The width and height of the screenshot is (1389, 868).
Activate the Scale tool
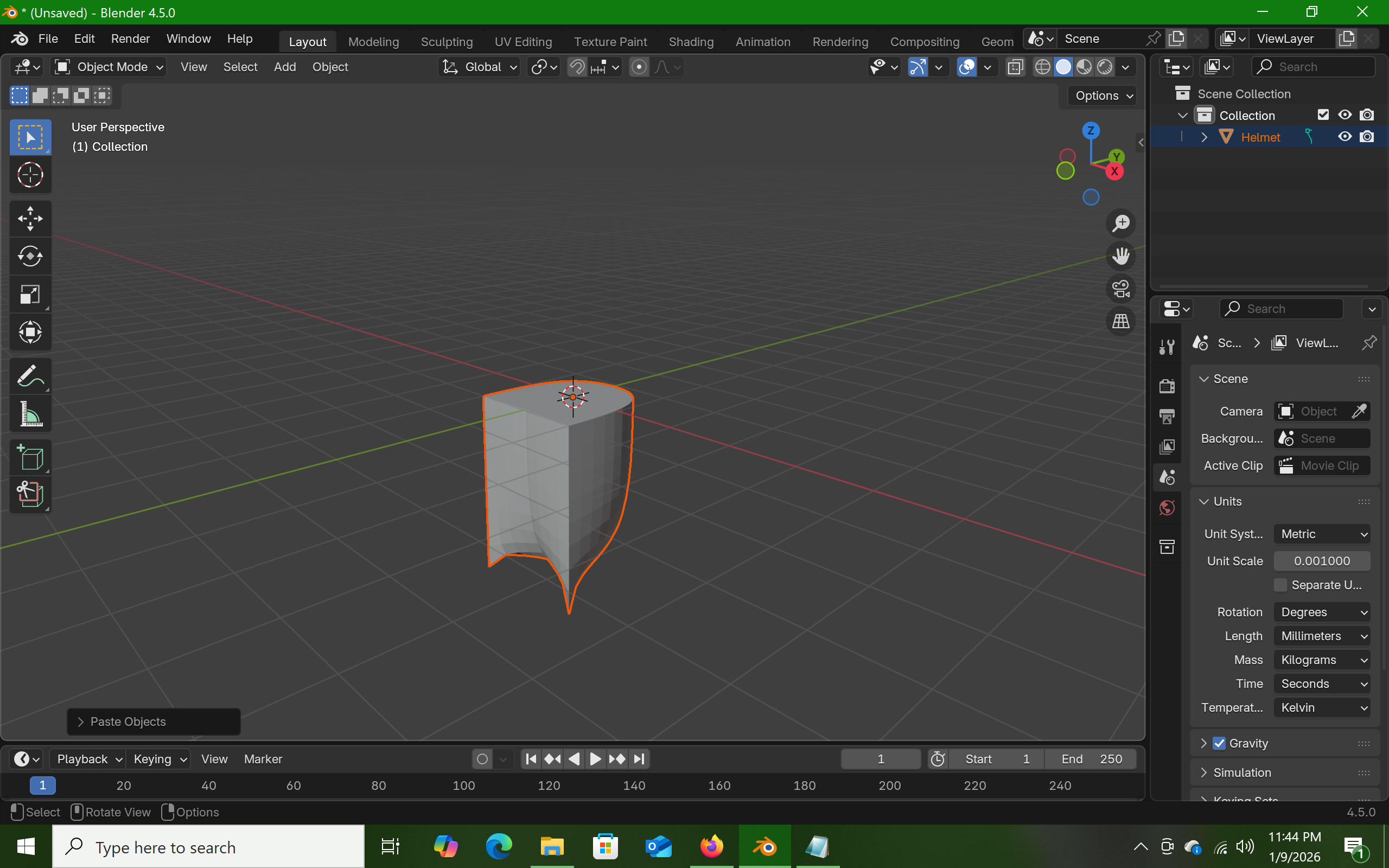tap(30, 295)
